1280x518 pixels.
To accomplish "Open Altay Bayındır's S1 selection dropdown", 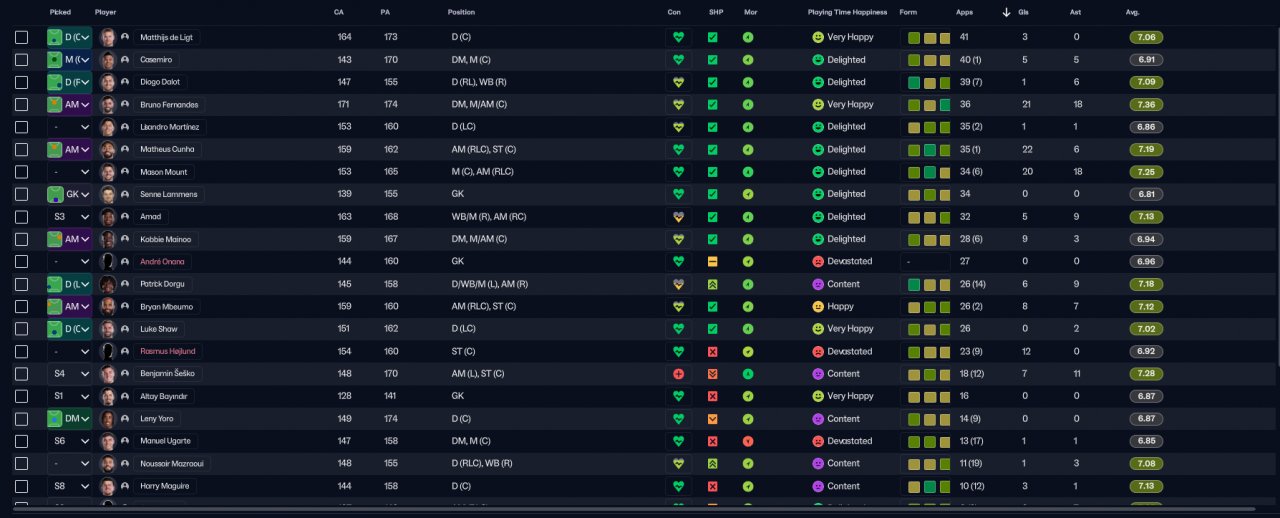I will [84, 396].
